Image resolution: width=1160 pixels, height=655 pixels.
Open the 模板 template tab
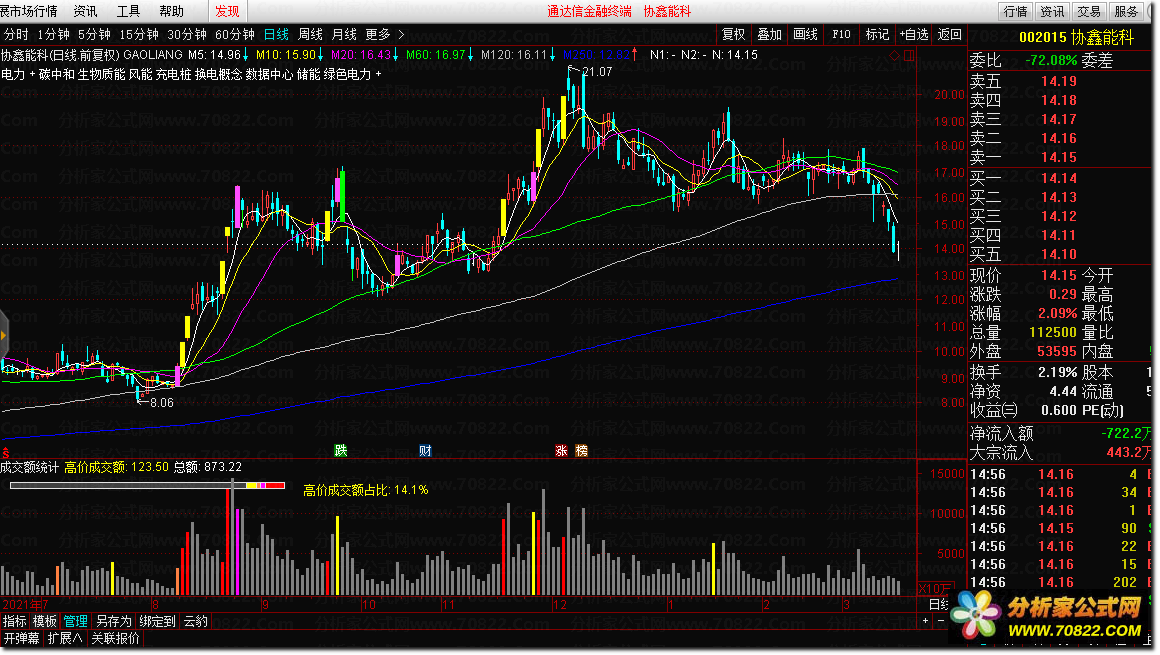tap(44, 622)
